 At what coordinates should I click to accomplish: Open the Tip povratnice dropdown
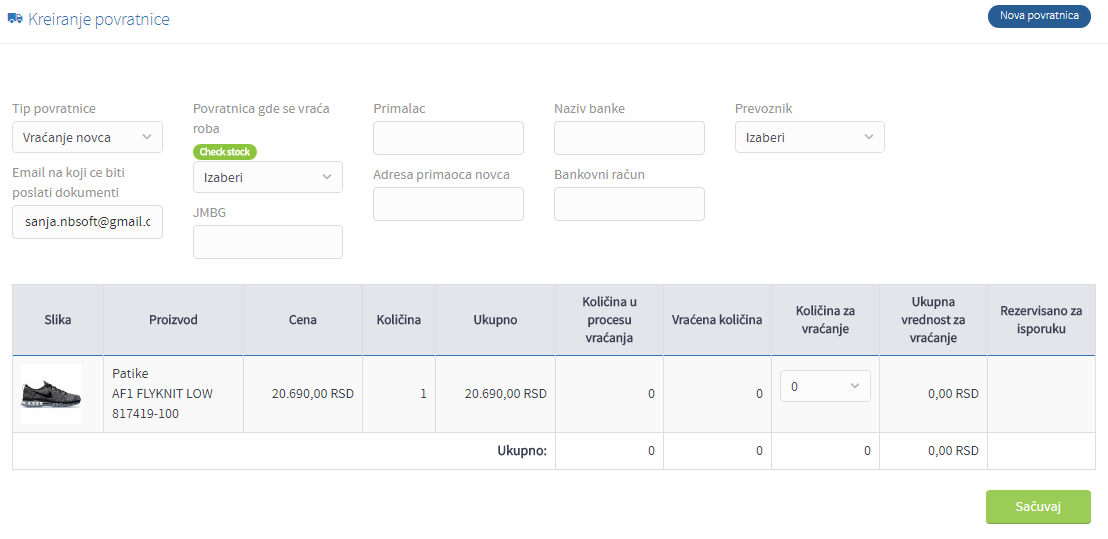coord(88,137)
